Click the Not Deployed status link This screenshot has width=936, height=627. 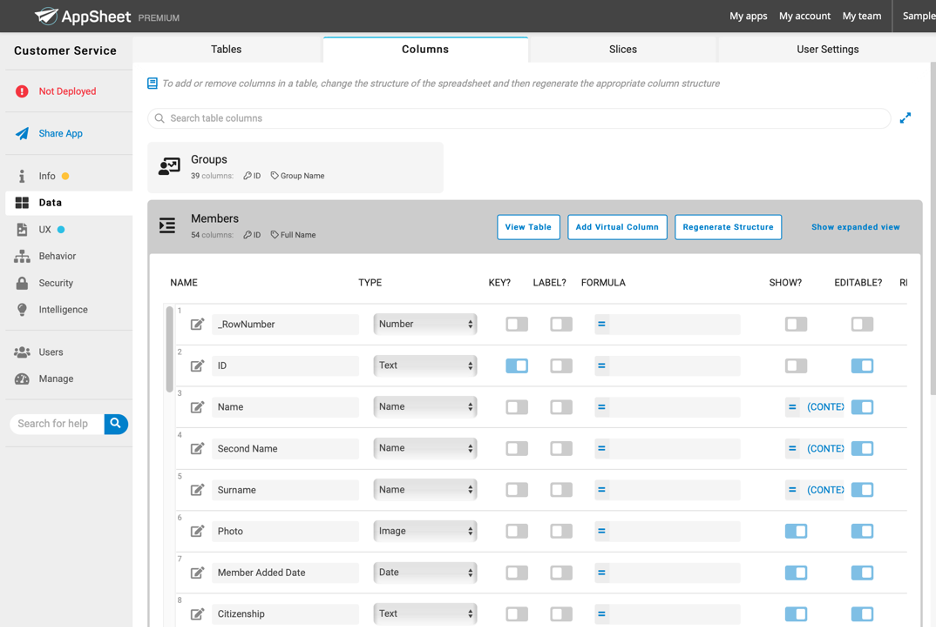point(67,91)
